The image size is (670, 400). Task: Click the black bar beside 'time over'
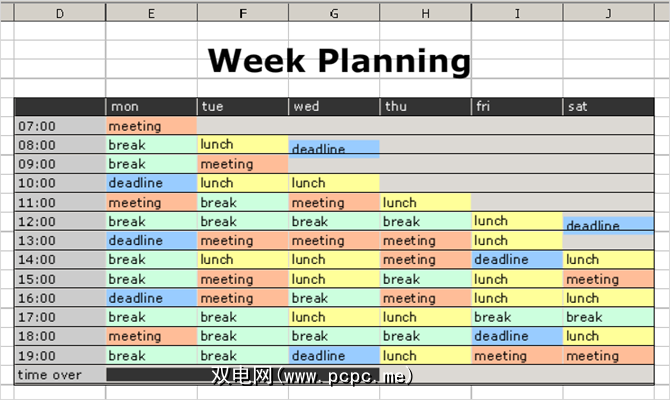tap(160, 375)
